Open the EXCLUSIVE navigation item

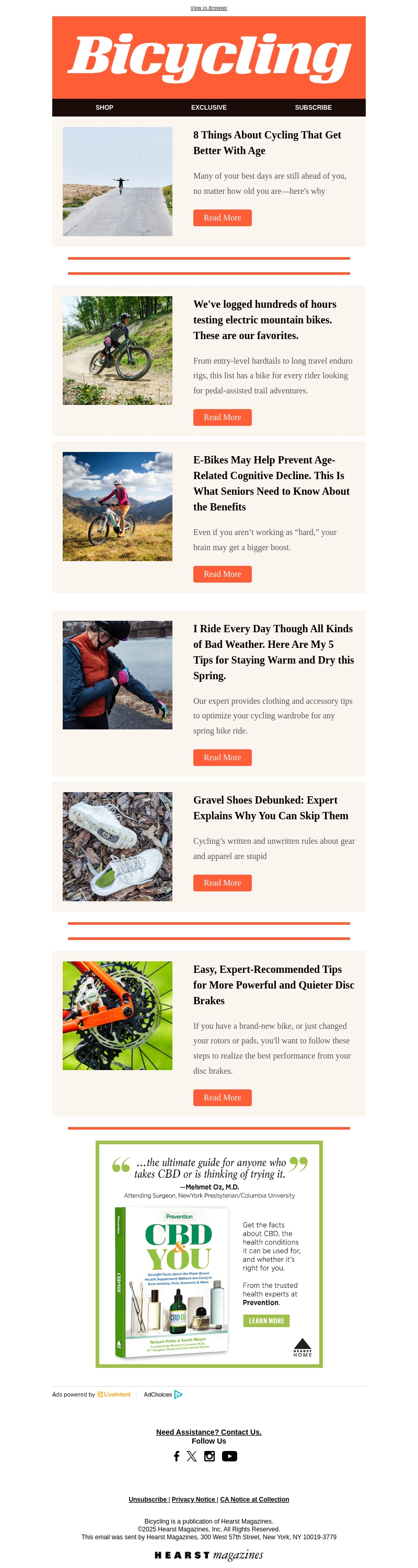pyautogui.click(x=208, y=107)
